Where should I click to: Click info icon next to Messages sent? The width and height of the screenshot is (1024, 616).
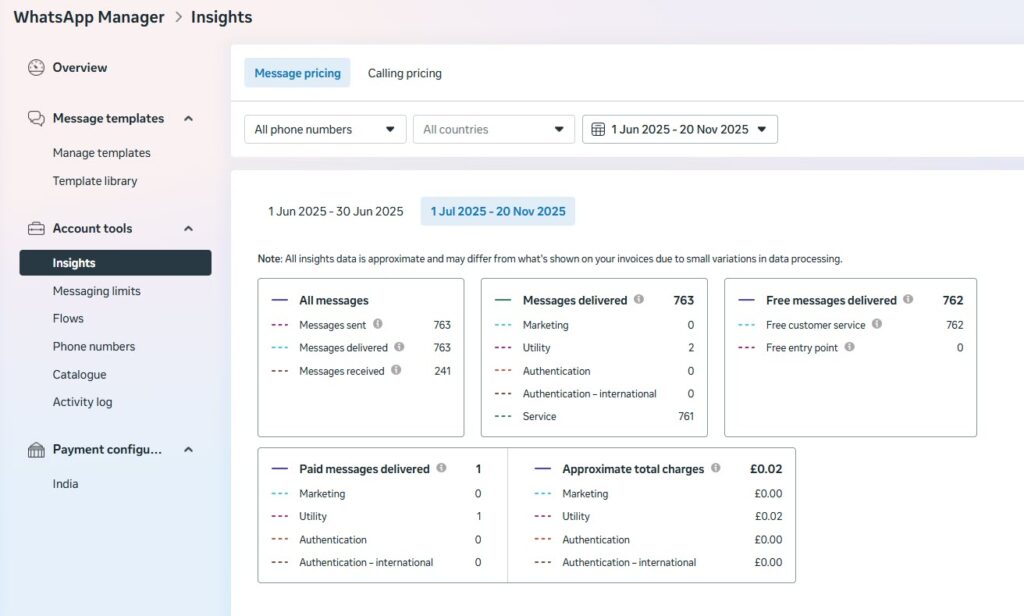point(378,324)
